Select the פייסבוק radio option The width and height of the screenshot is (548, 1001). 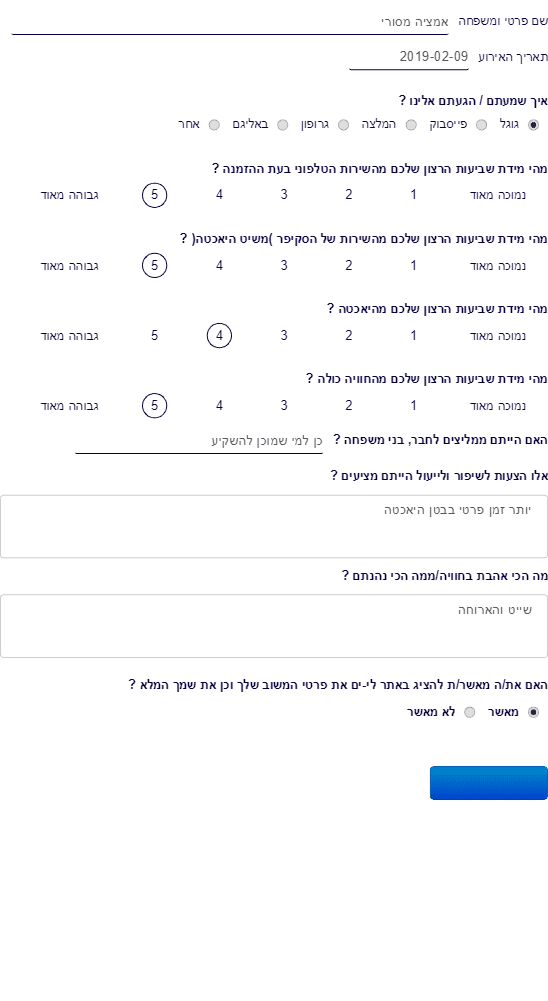point(481,125)
